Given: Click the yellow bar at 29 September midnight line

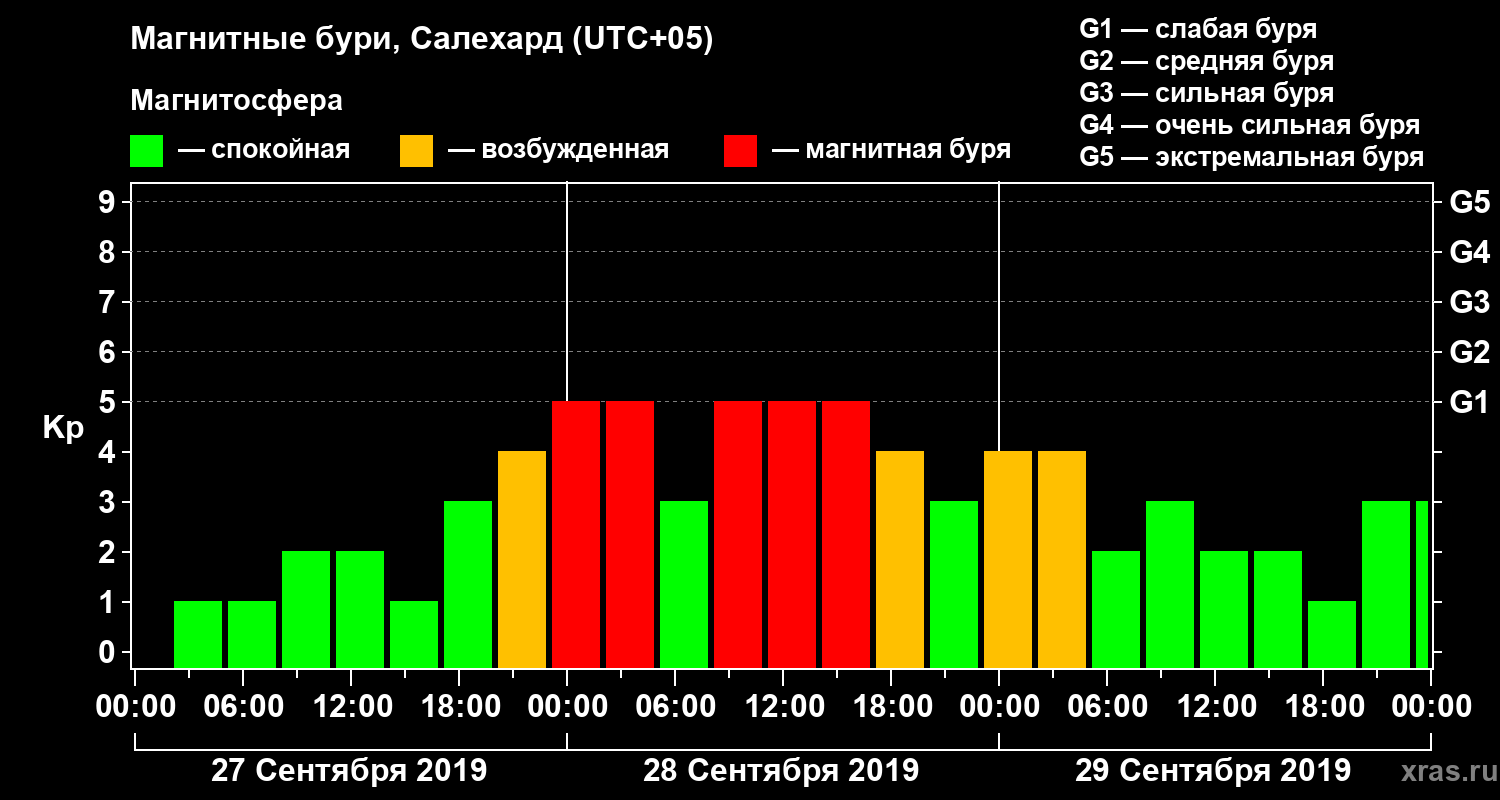Looking at the screenshot, I should pyautogui.click(x=1008, y=559).
